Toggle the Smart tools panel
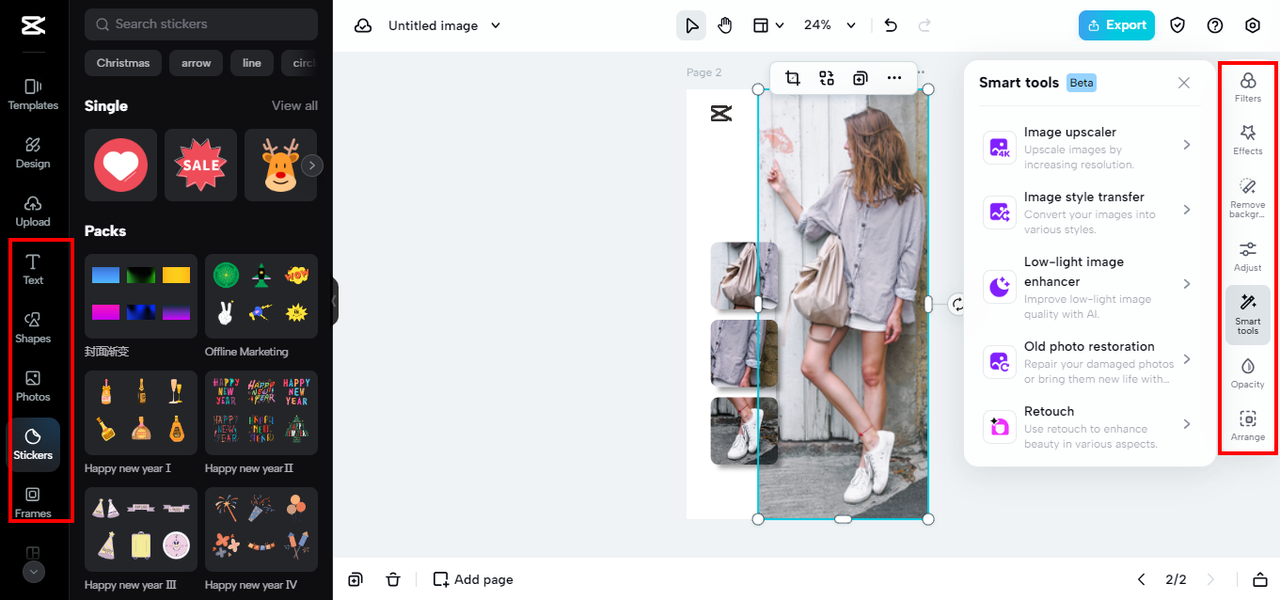 pos(1248,315)
